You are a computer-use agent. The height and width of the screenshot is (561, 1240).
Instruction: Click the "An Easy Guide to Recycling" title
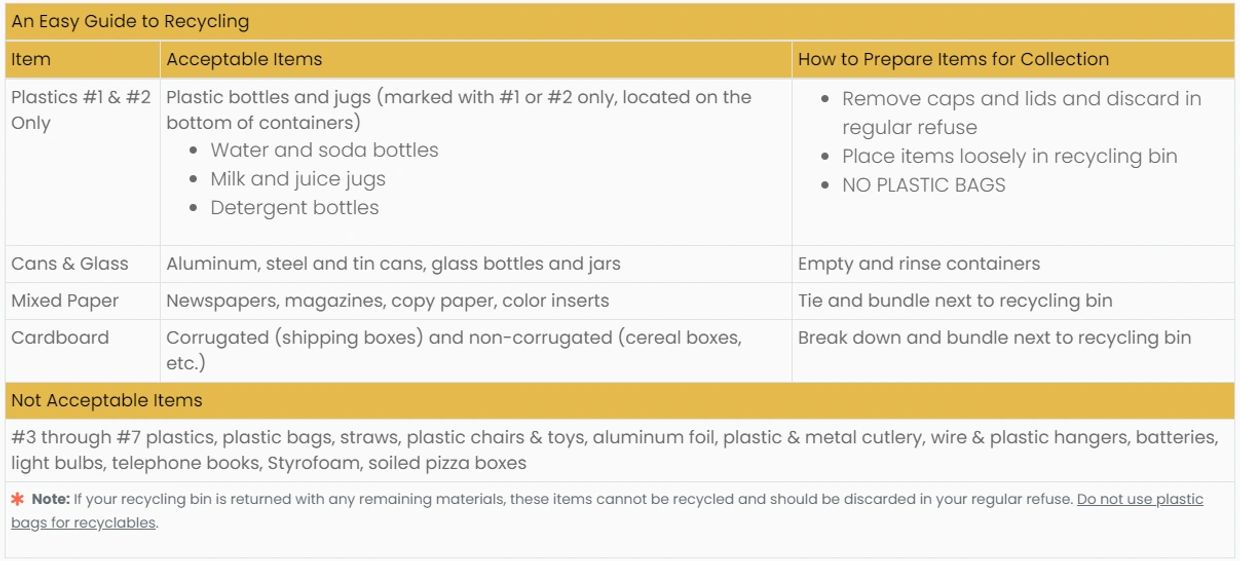click(130, 21)
